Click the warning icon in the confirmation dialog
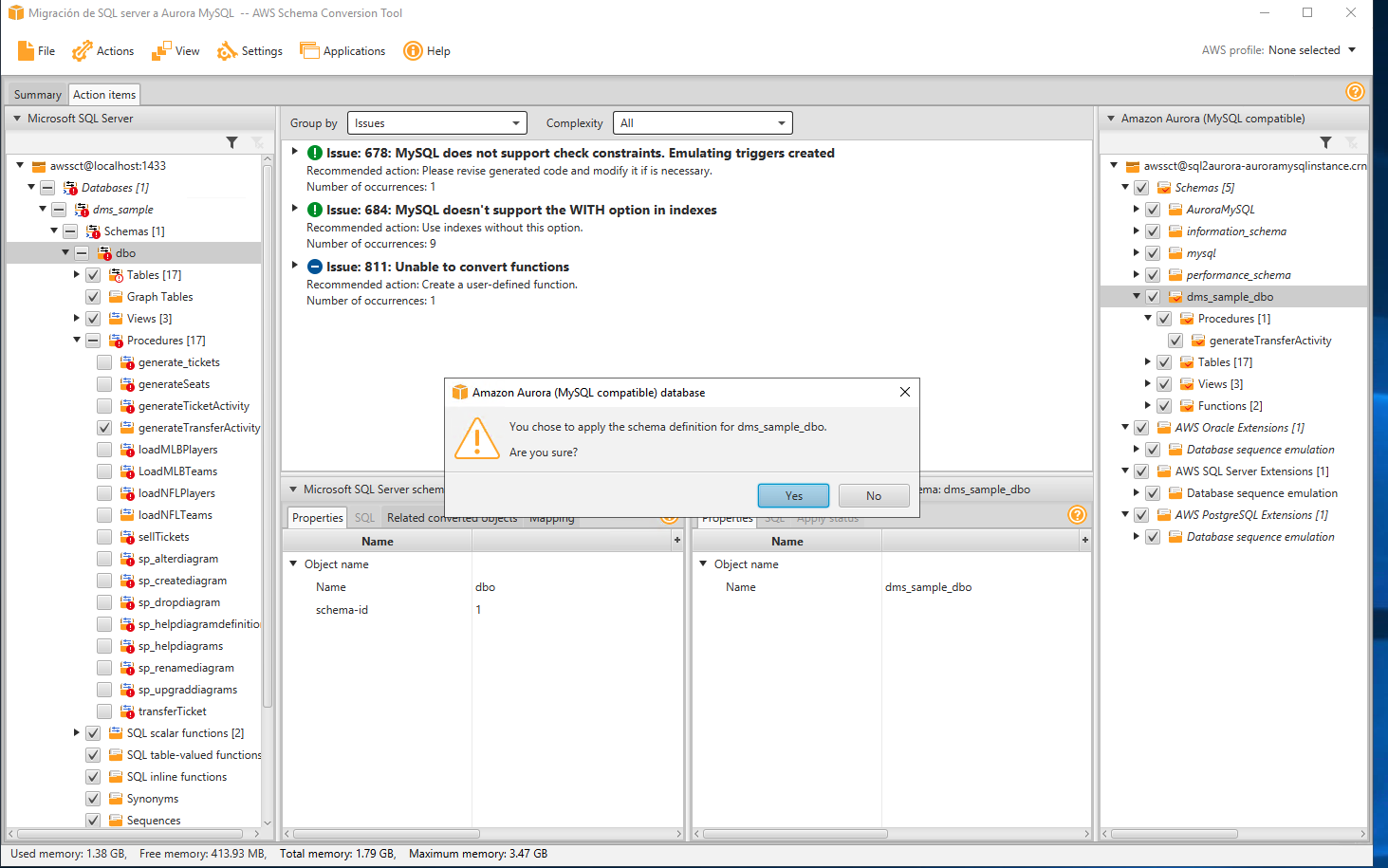1388x868 pixels. 476,438
